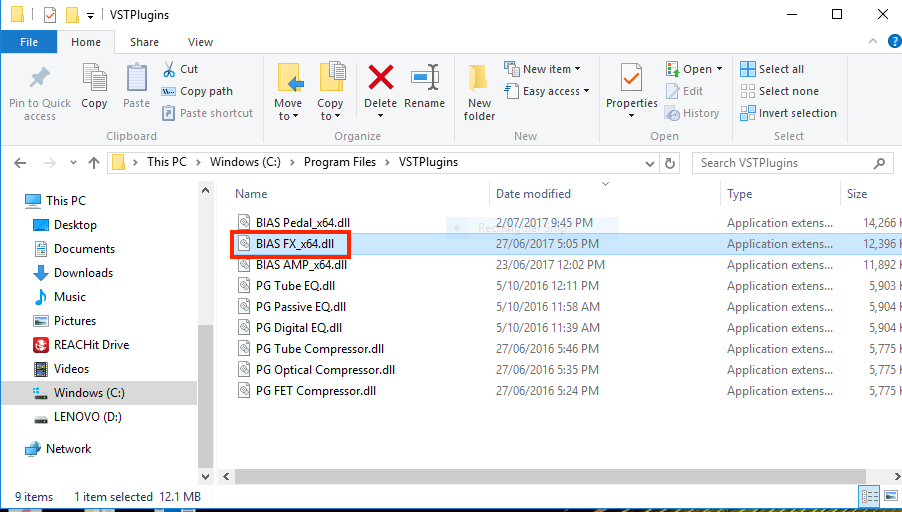Refresh the VSTPlugins folder view
This screenshot has width=902, height=512.
670,163
